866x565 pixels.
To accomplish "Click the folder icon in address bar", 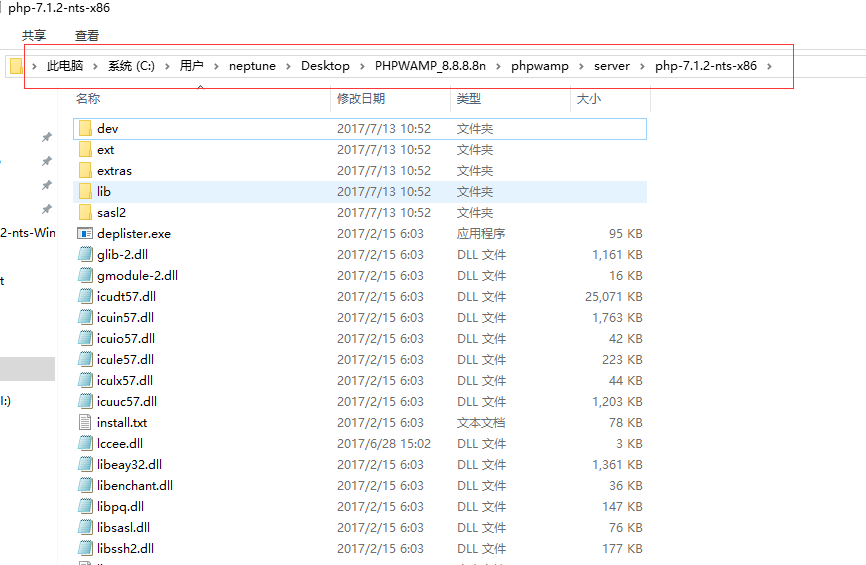I will 16,66.
